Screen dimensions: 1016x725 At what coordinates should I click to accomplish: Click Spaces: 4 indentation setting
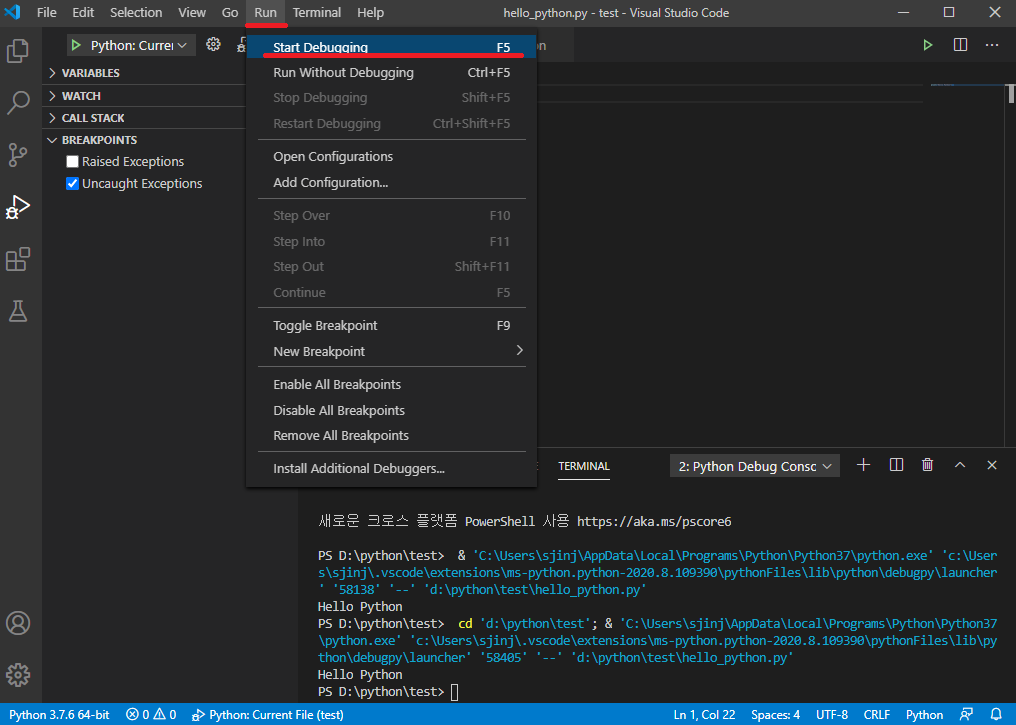[x=775, y=715]
